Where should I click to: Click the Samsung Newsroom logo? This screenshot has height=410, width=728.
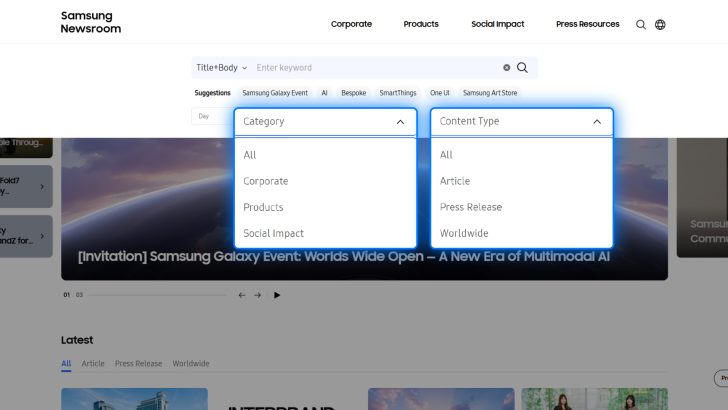(90, 22)
